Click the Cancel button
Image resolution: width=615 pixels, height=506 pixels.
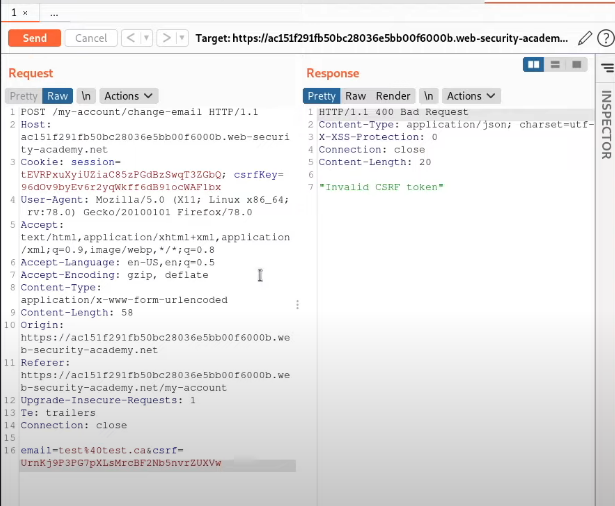click(91, 38)
